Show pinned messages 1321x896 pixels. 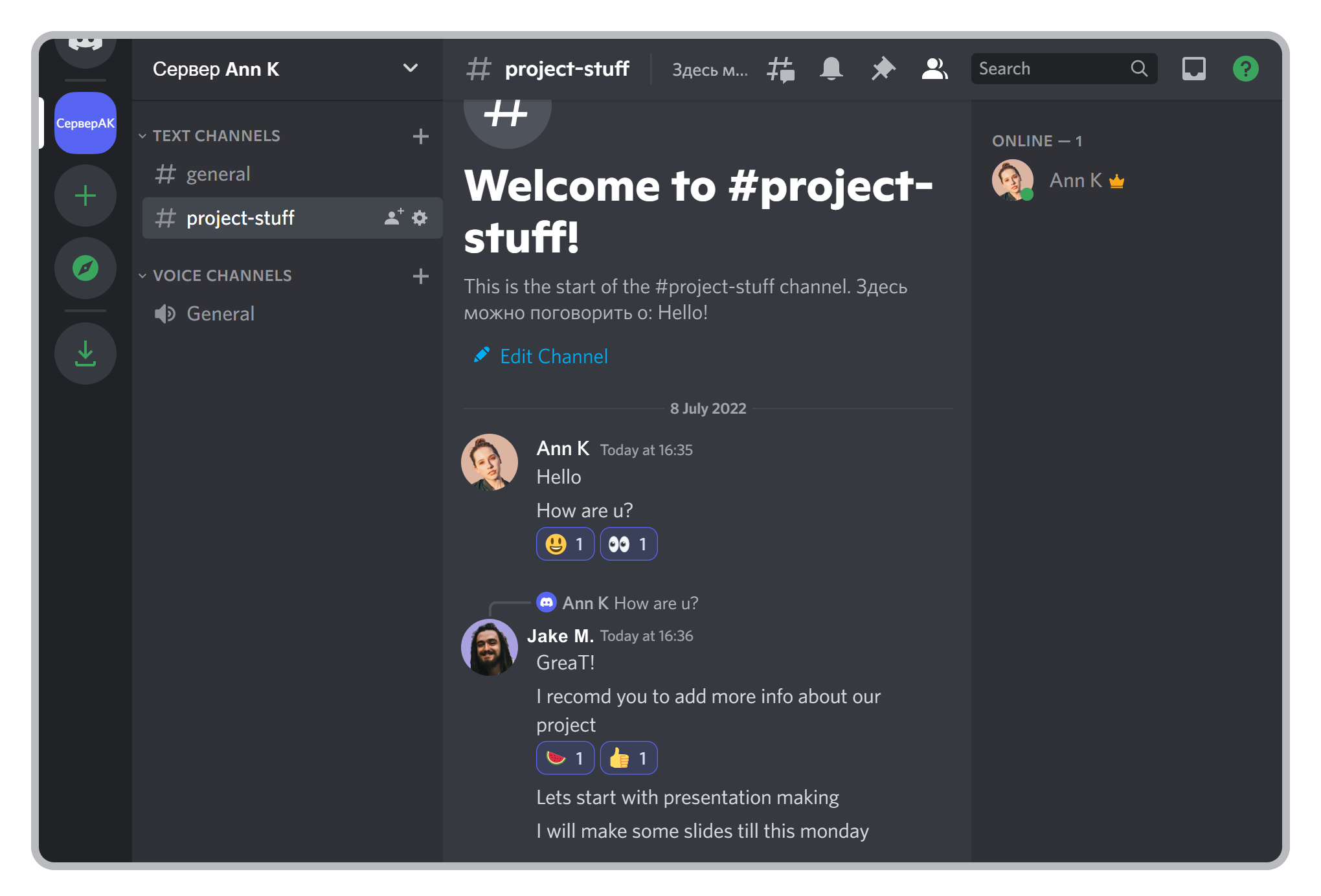pos(883,69)
